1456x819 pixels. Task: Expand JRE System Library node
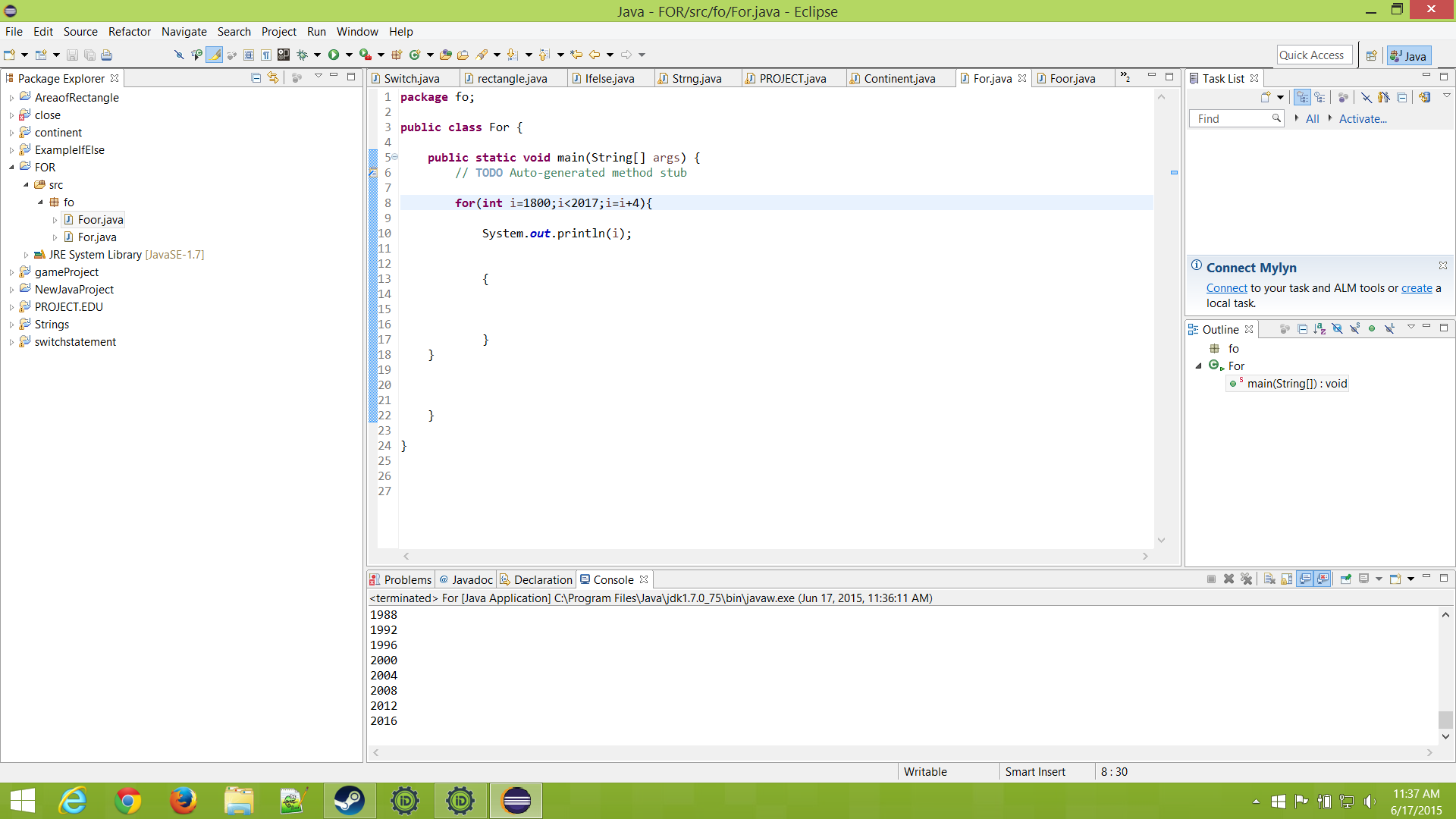click(x=26, y=255)
